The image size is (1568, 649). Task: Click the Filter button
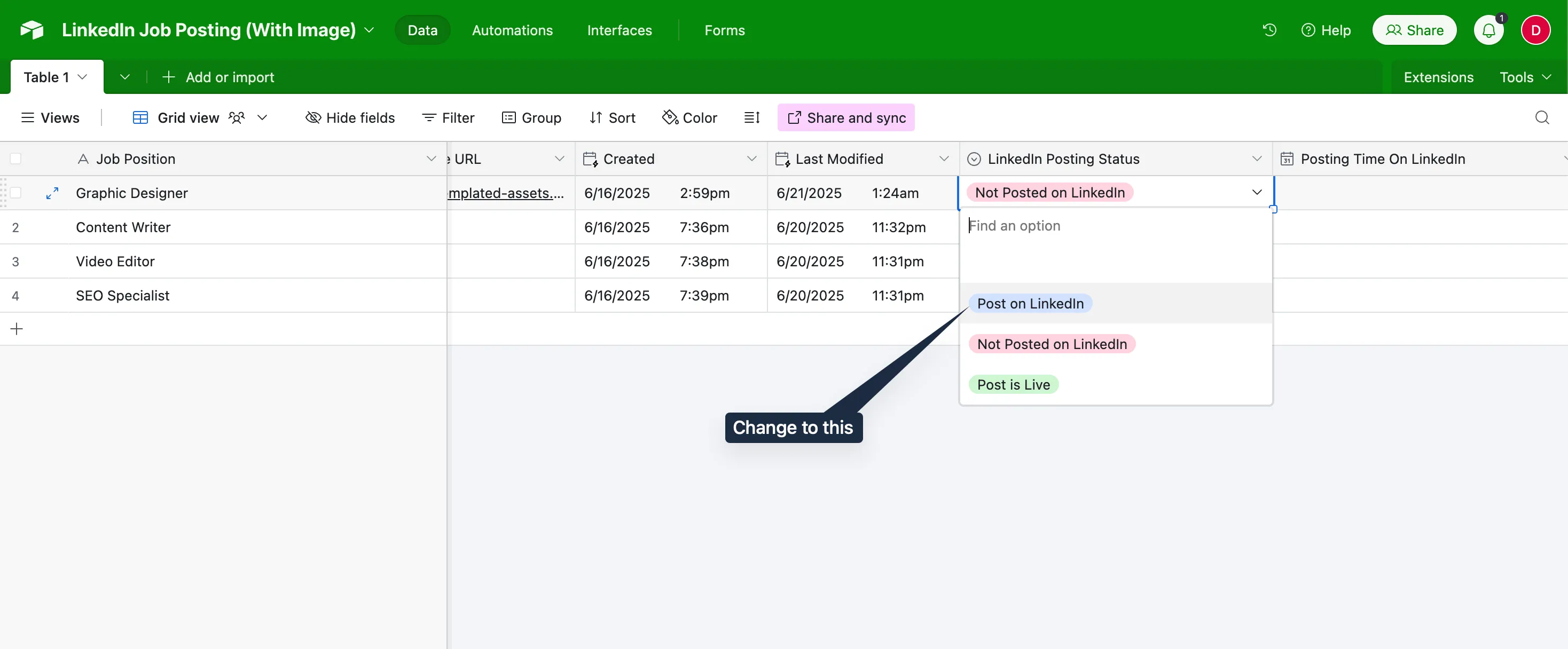[x=448, y=117]
